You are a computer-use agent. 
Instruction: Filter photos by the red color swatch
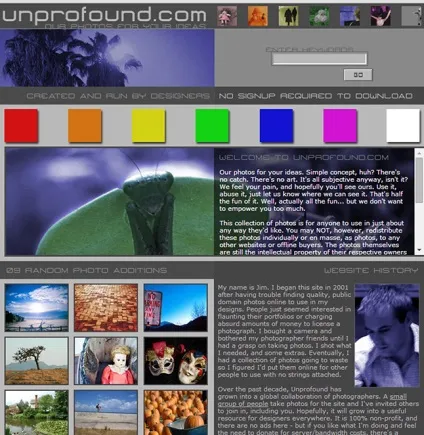coord(21,126)
